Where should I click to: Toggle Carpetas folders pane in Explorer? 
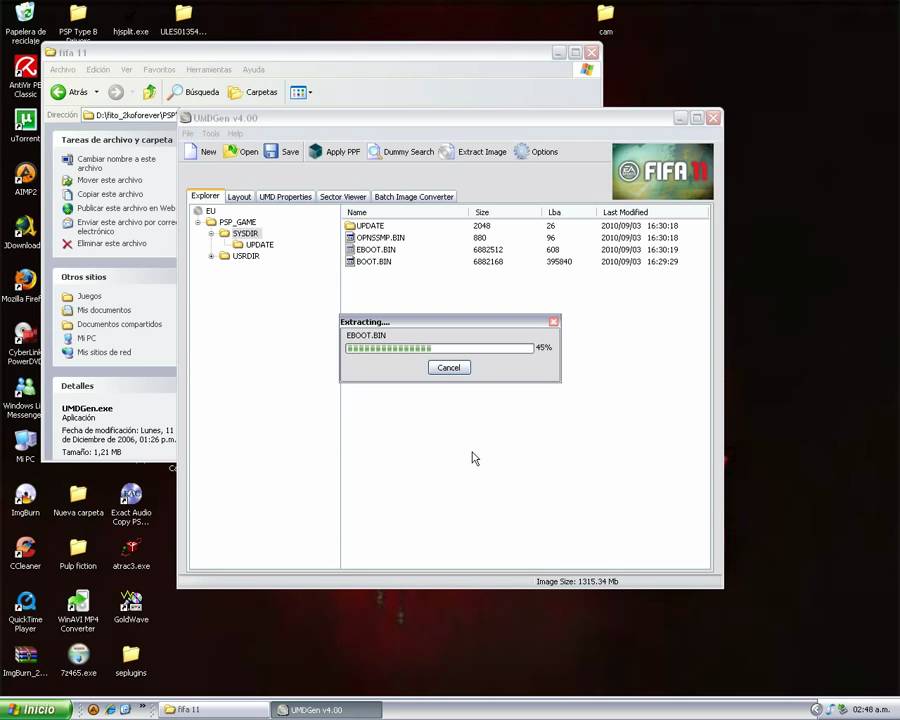point(253,92)
